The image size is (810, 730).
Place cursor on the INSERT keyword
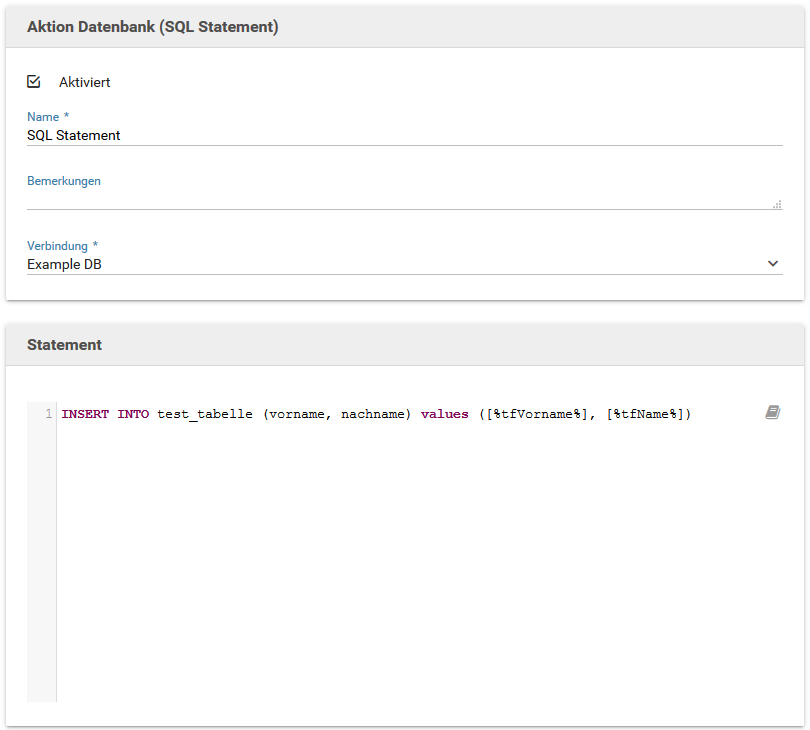click(85, 414)
